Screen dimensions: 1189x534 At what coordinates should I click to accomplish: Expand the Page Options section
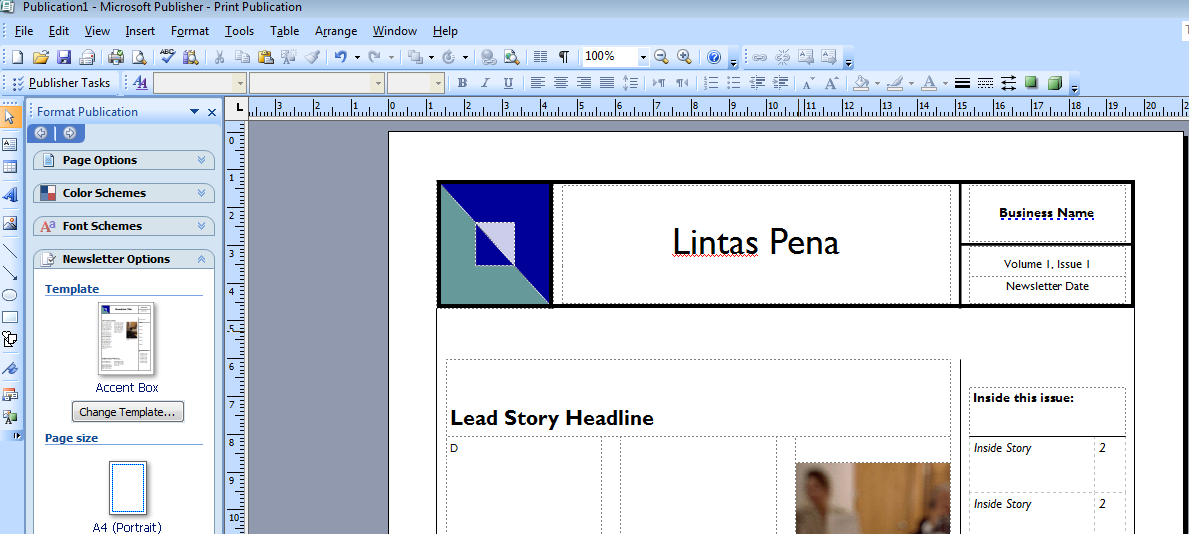(124, 160)
